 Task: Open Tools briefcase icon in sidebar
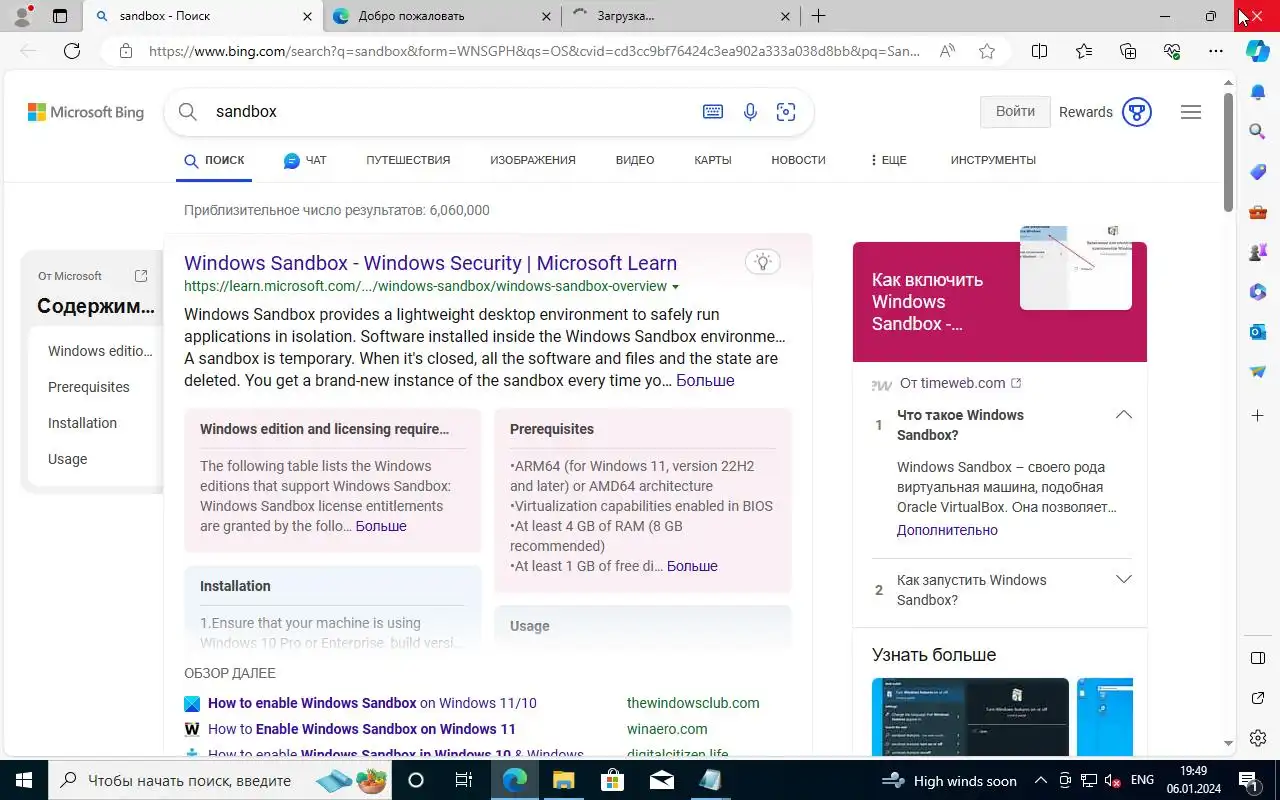(1258, 211)
